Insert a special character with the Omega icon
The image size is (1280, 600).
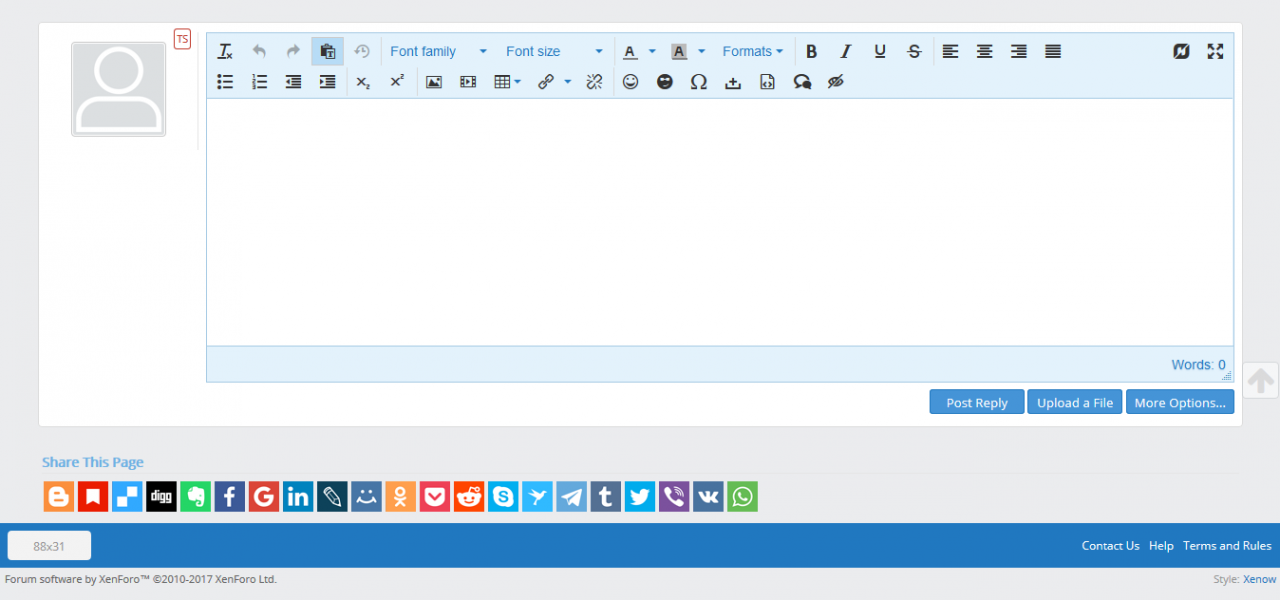[x=699, y=82]
